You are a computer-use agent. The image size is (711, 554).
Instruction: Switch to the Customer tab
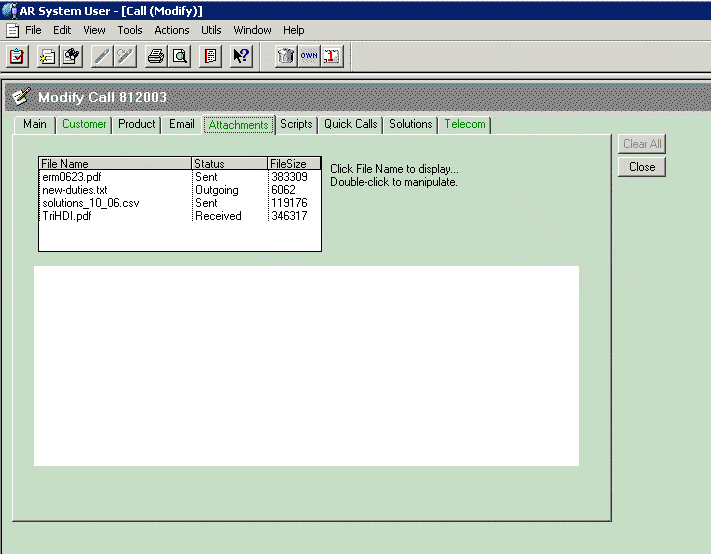click(x=84, y=125)
